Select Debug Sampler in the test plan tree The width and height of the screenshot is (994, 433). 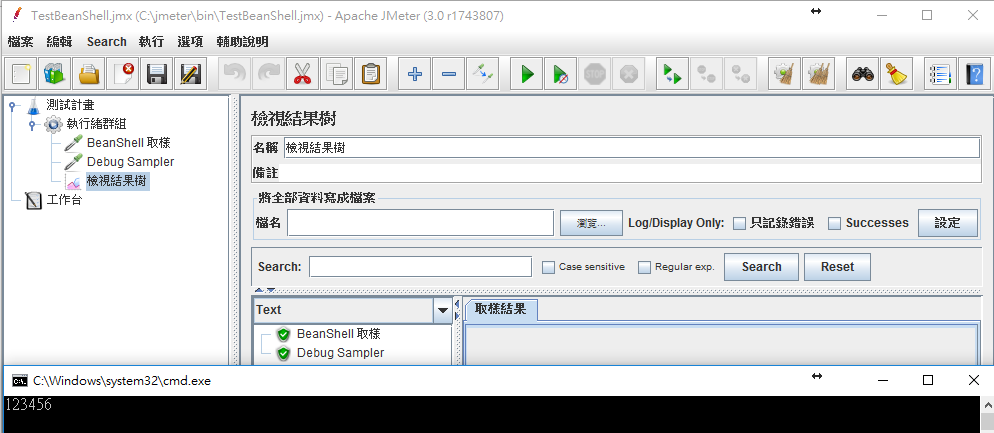[x=131, y=162]
